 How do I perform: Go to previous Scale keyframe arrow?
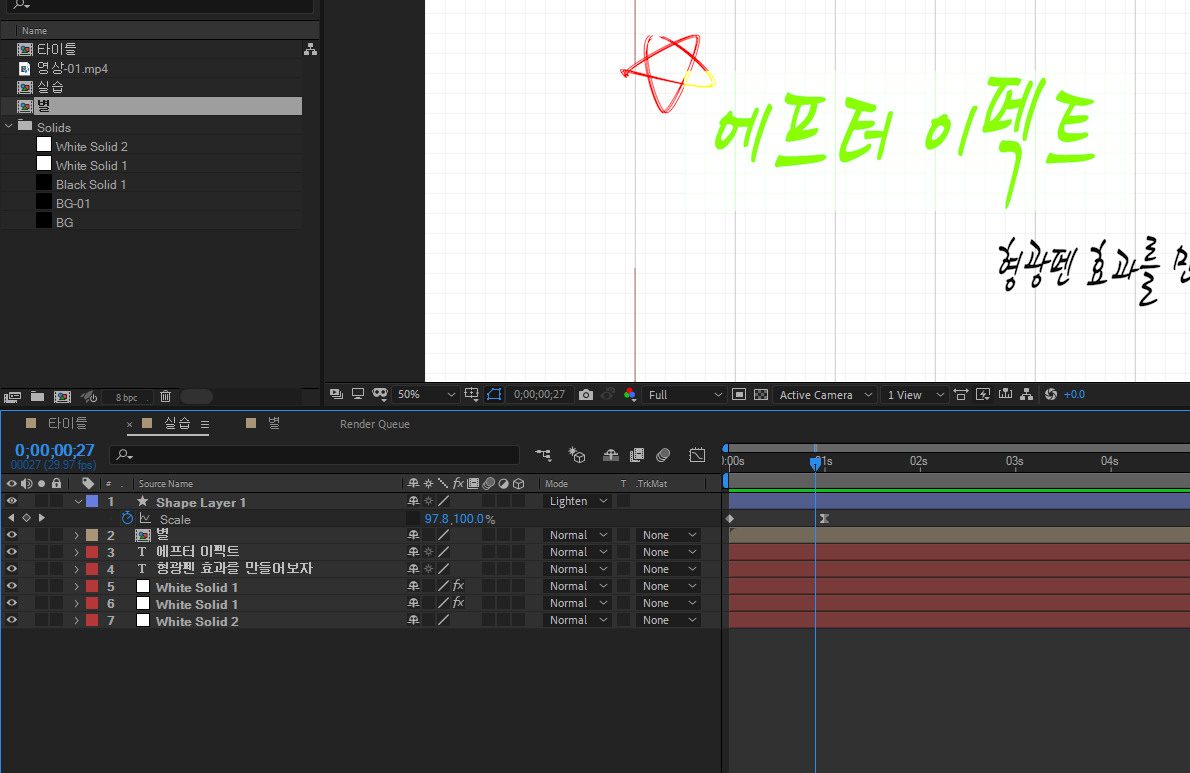pyautogui.click(x=11, y=518)
